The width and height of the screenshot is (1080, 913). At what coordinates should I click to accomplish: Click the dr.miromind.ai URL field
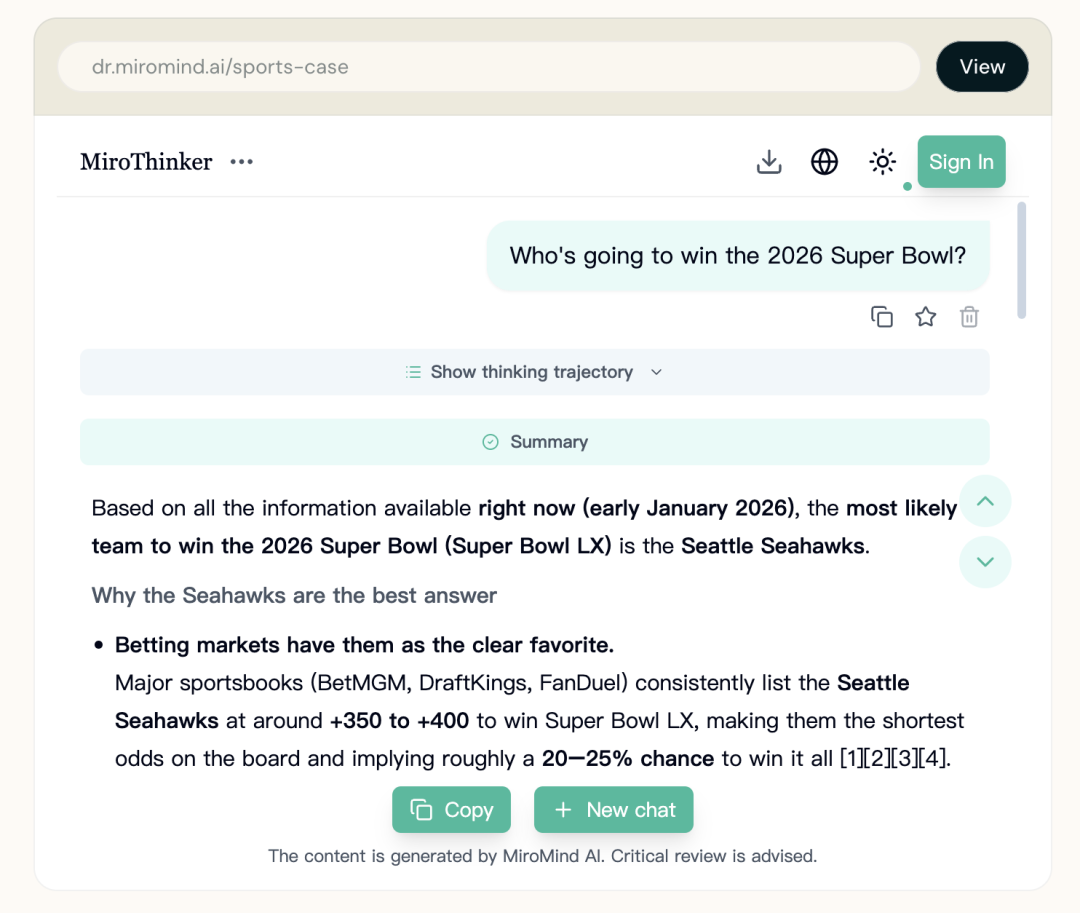tap(488, 68)
